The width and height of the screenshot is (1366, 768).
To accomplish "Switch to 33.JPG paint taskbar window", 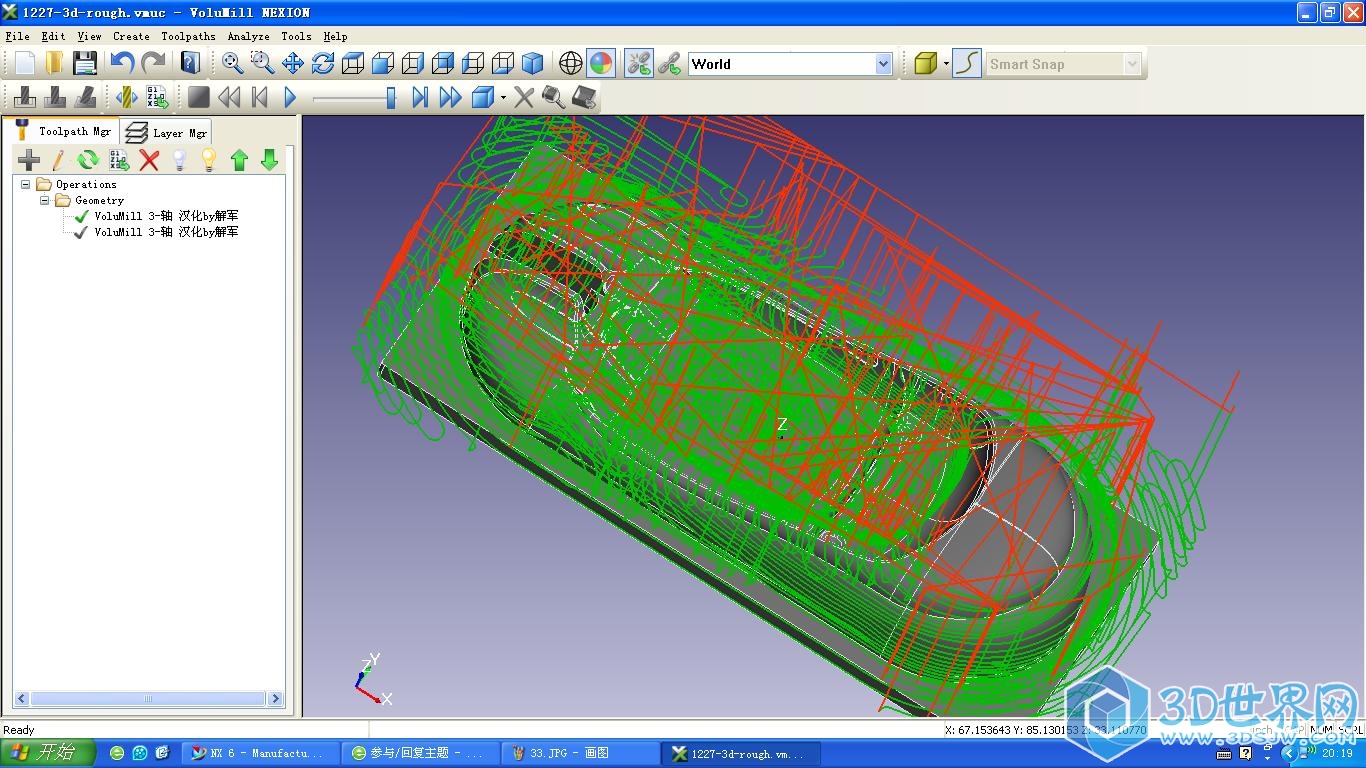I will [x=580, y=753].
